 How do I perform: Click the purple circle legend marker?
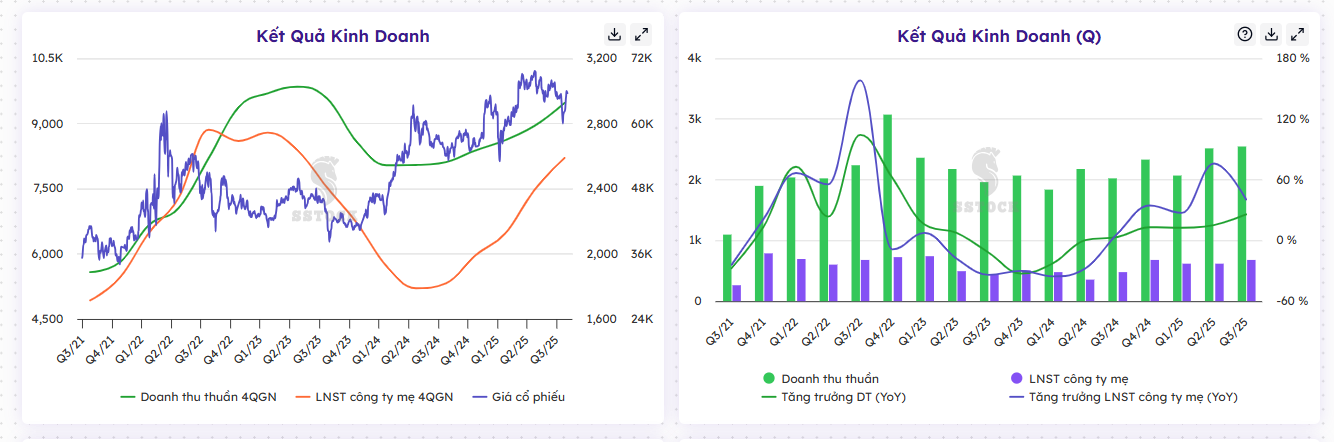coord(1017,379)
